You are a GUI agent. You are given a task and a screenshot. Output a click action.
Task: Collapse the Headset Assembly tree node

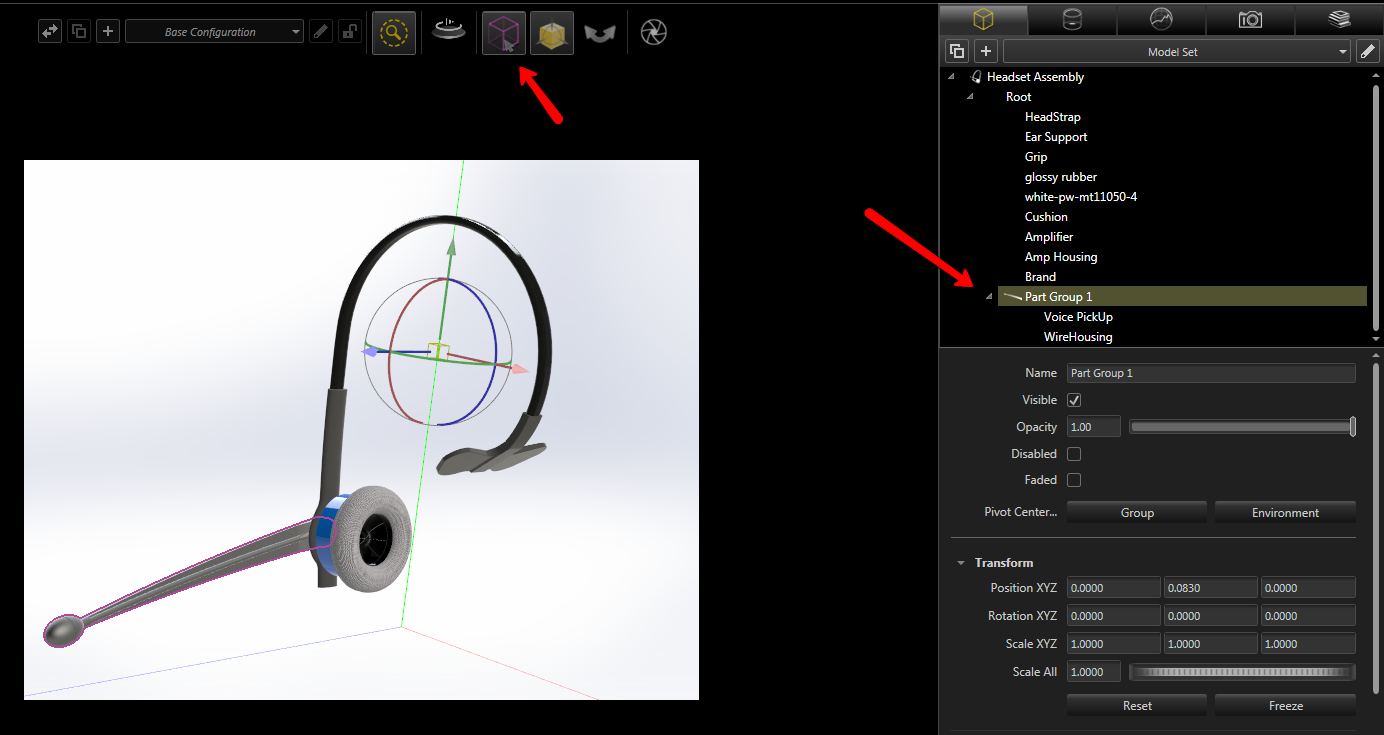(951, 77)
